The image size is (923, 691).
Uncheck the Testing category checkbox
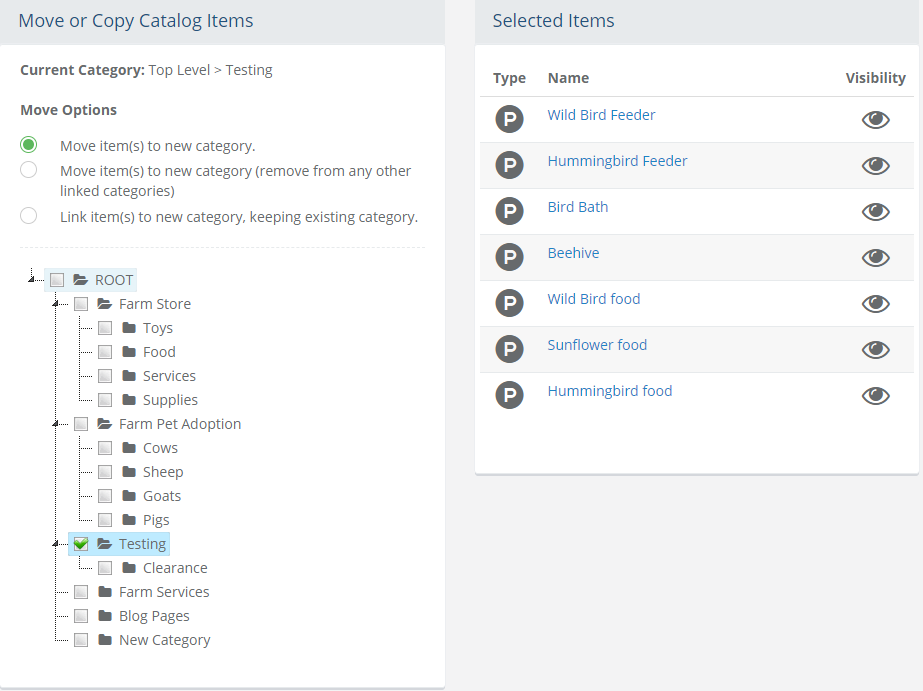pyautogui.click(x=81, y=544)
